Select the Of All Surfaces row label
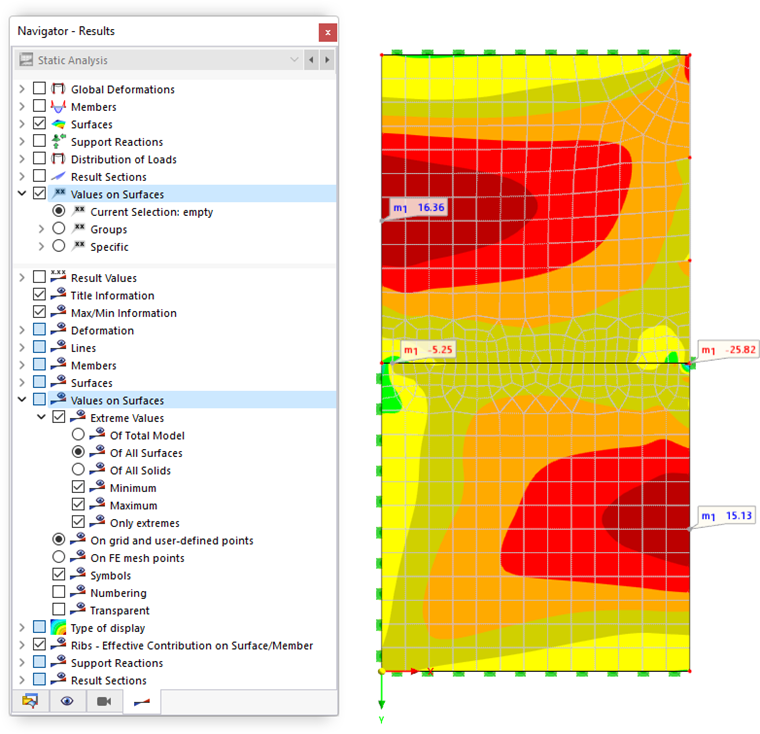 (146, 453)
